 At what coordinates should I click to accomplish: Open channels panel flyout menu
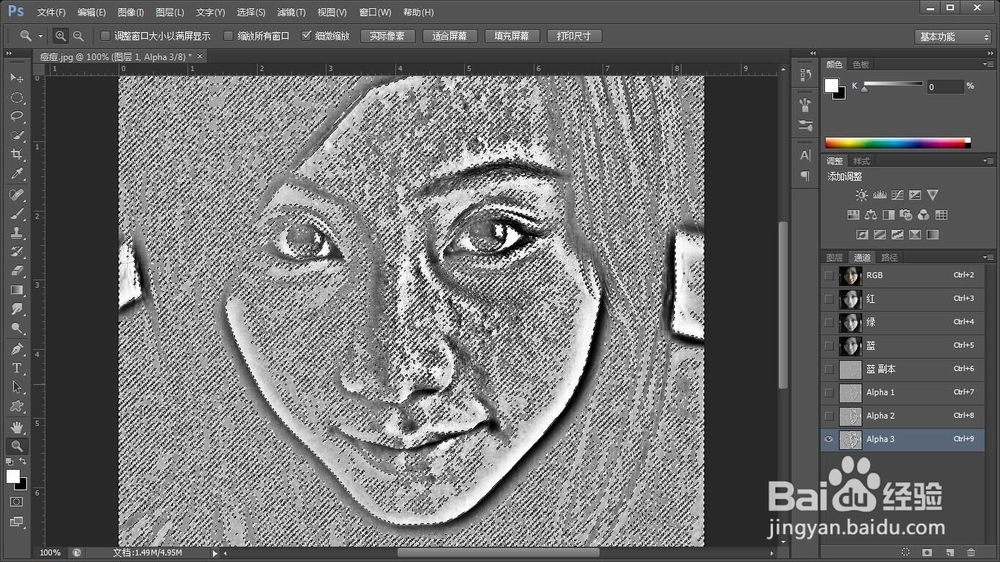point(987,257)
